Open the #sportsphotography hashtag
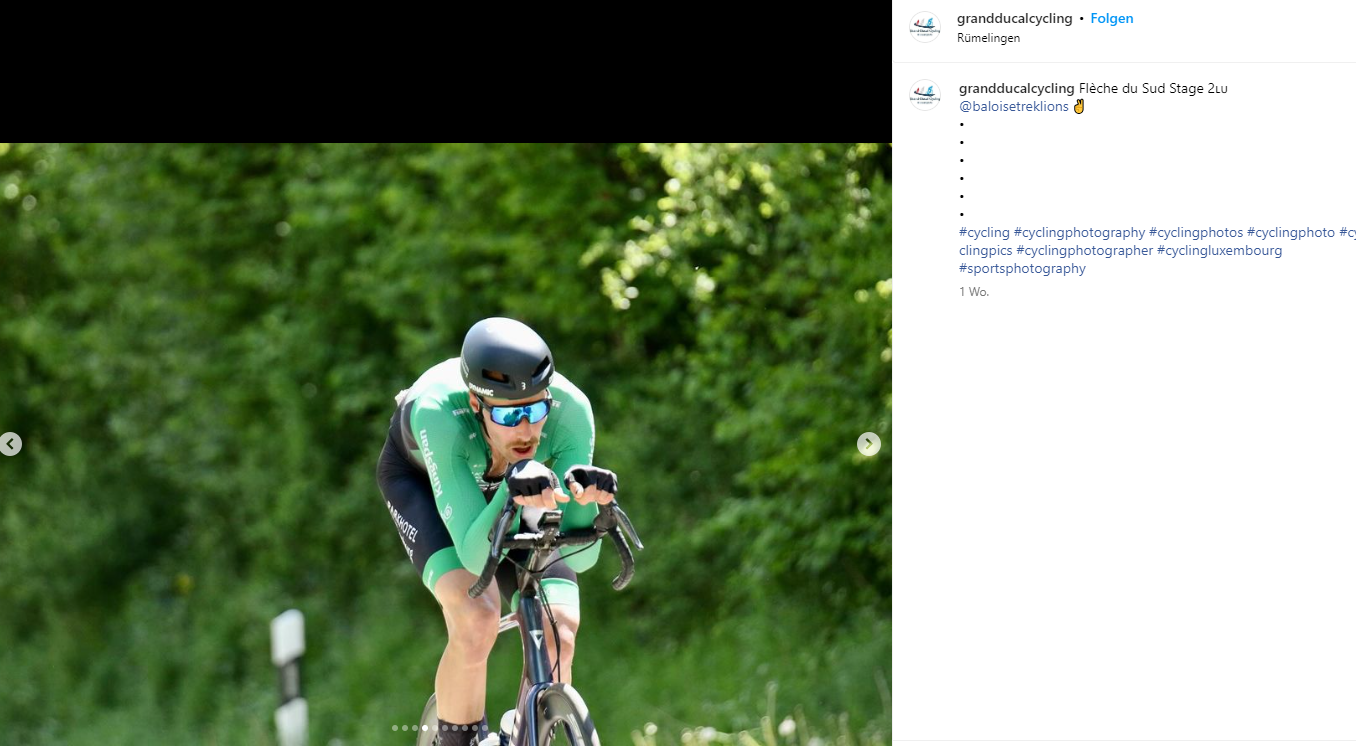Viewport: 1356px width, 746px height. pyautogui.click(x=1022, y=268)
